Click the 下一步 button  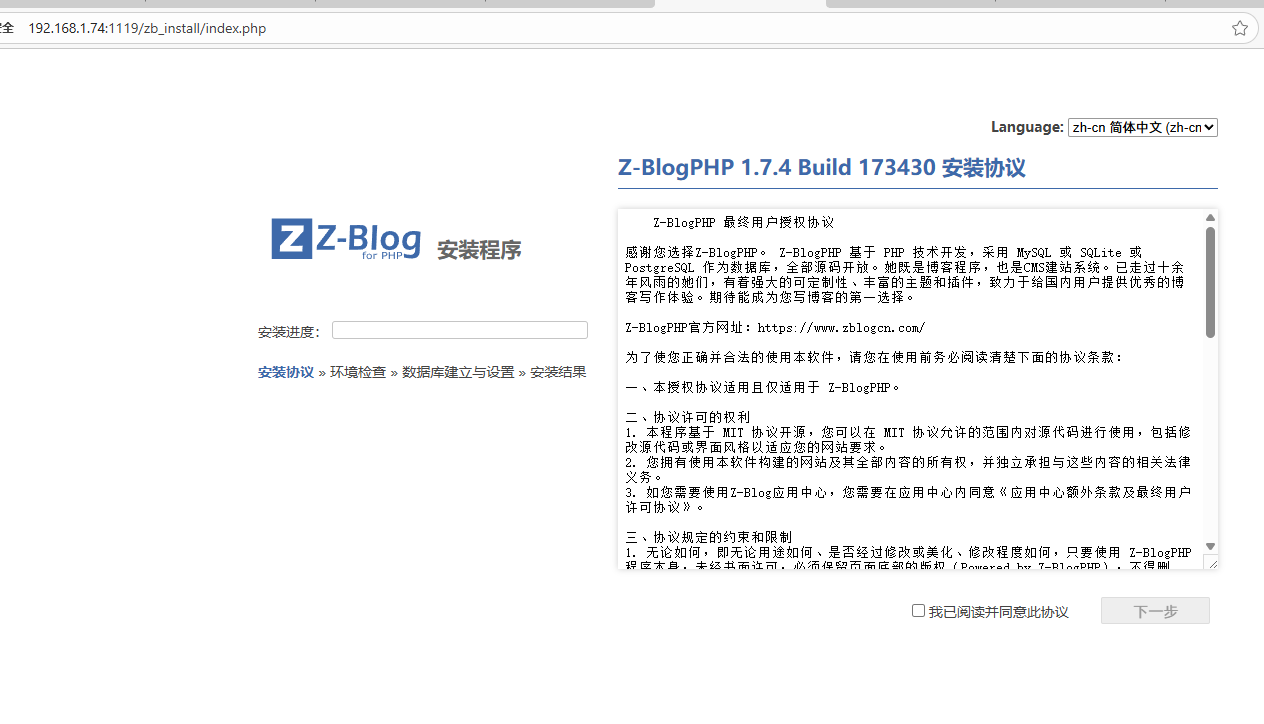1155,611
